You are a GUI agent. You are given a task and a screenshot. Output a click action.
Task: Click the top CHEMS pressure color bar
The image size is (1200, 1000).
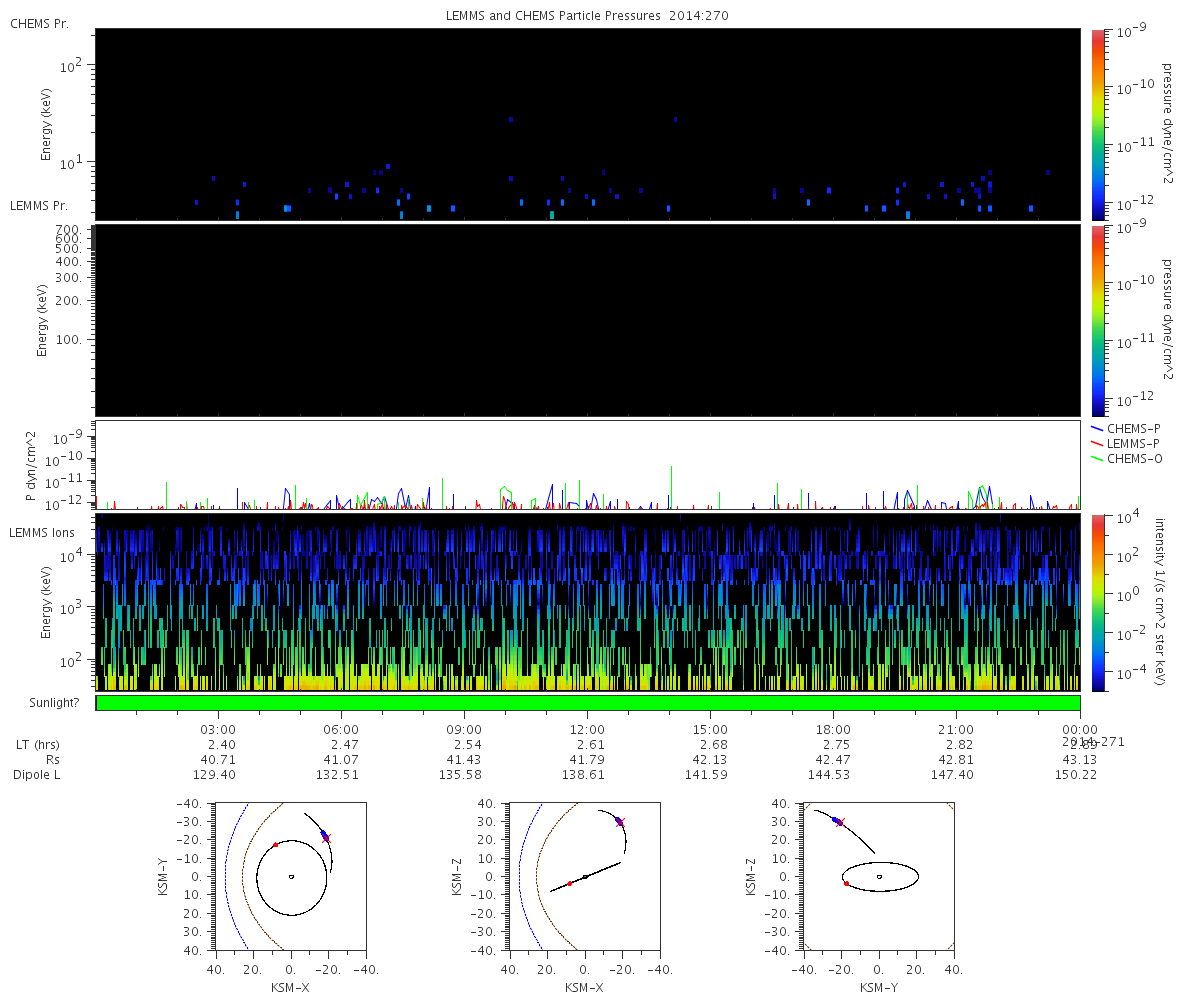tap(1097, 122)
